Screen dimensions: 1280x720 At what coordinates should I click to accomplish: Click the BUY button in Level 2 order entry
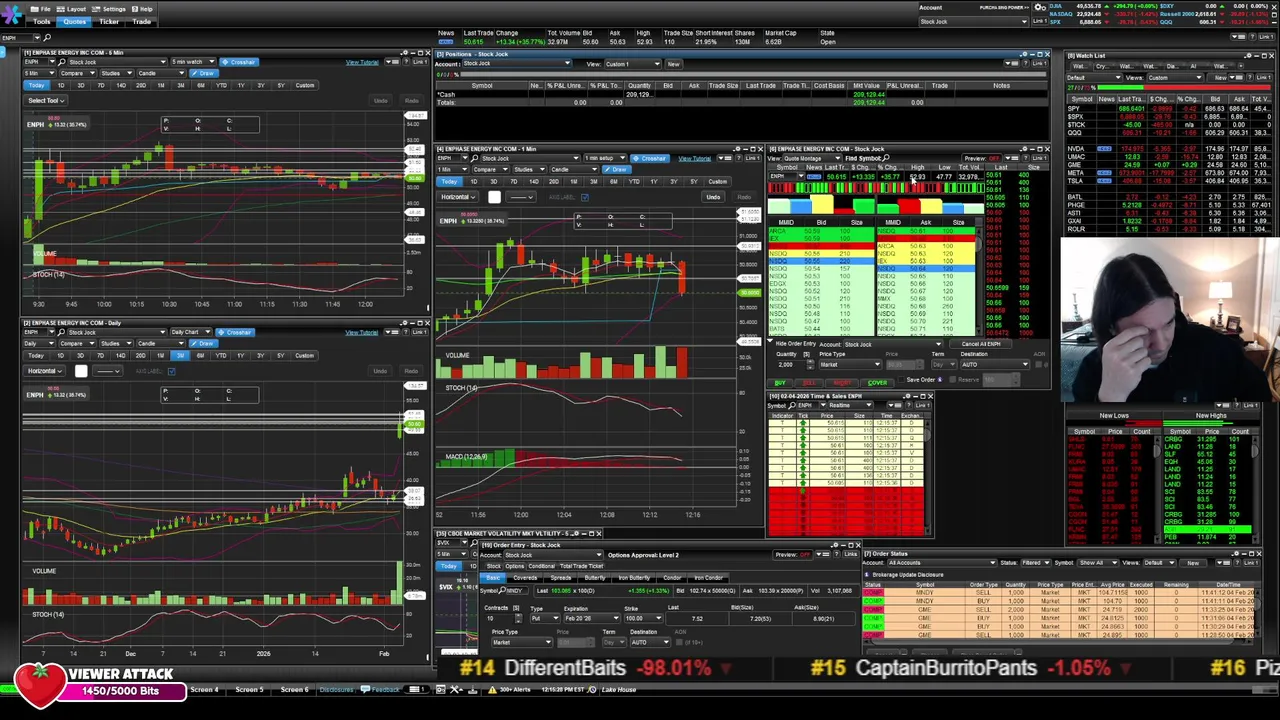click(x=781, y=383)
